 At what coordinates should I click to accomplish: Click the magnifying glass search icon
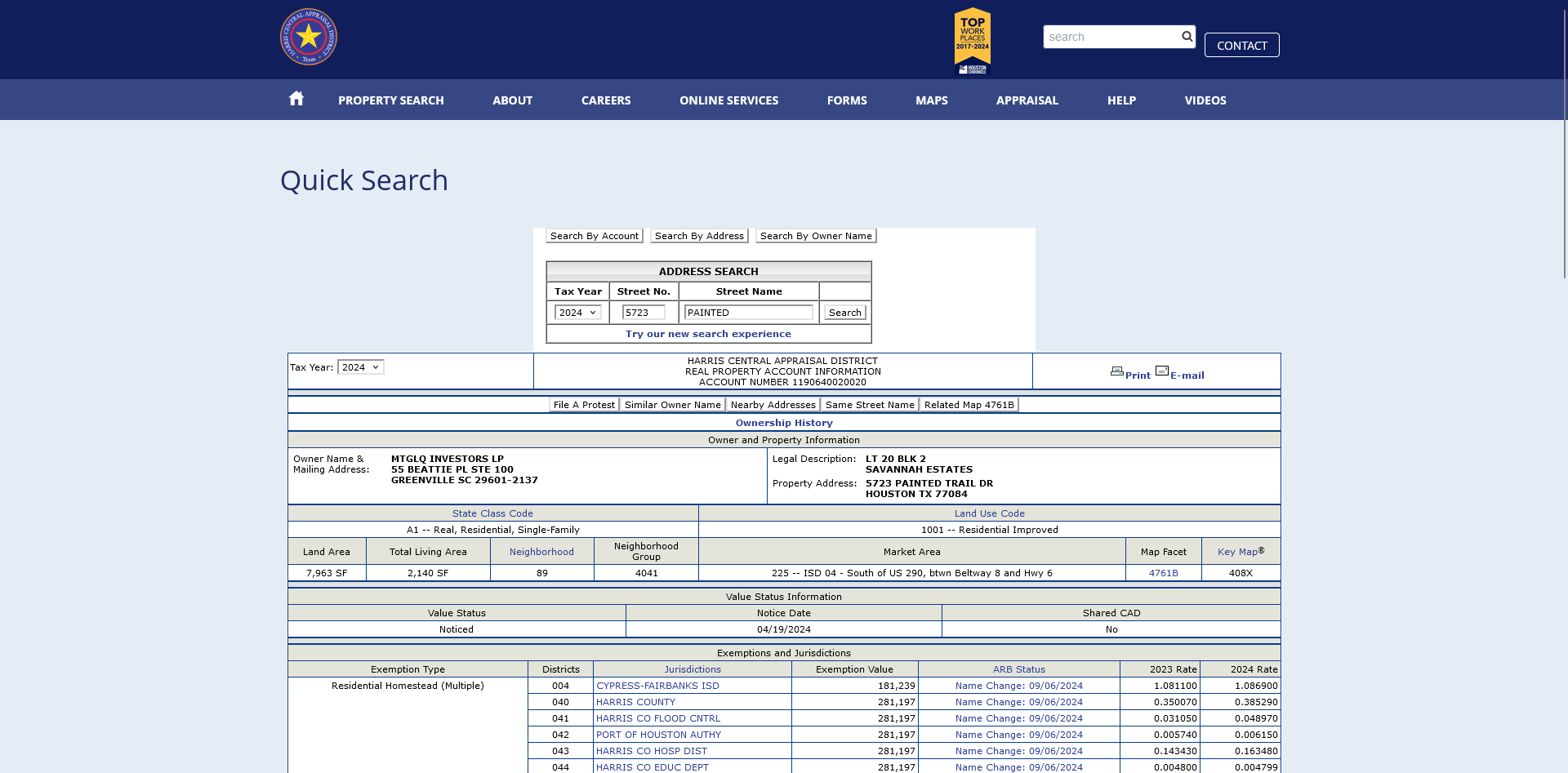point(1187,37)
